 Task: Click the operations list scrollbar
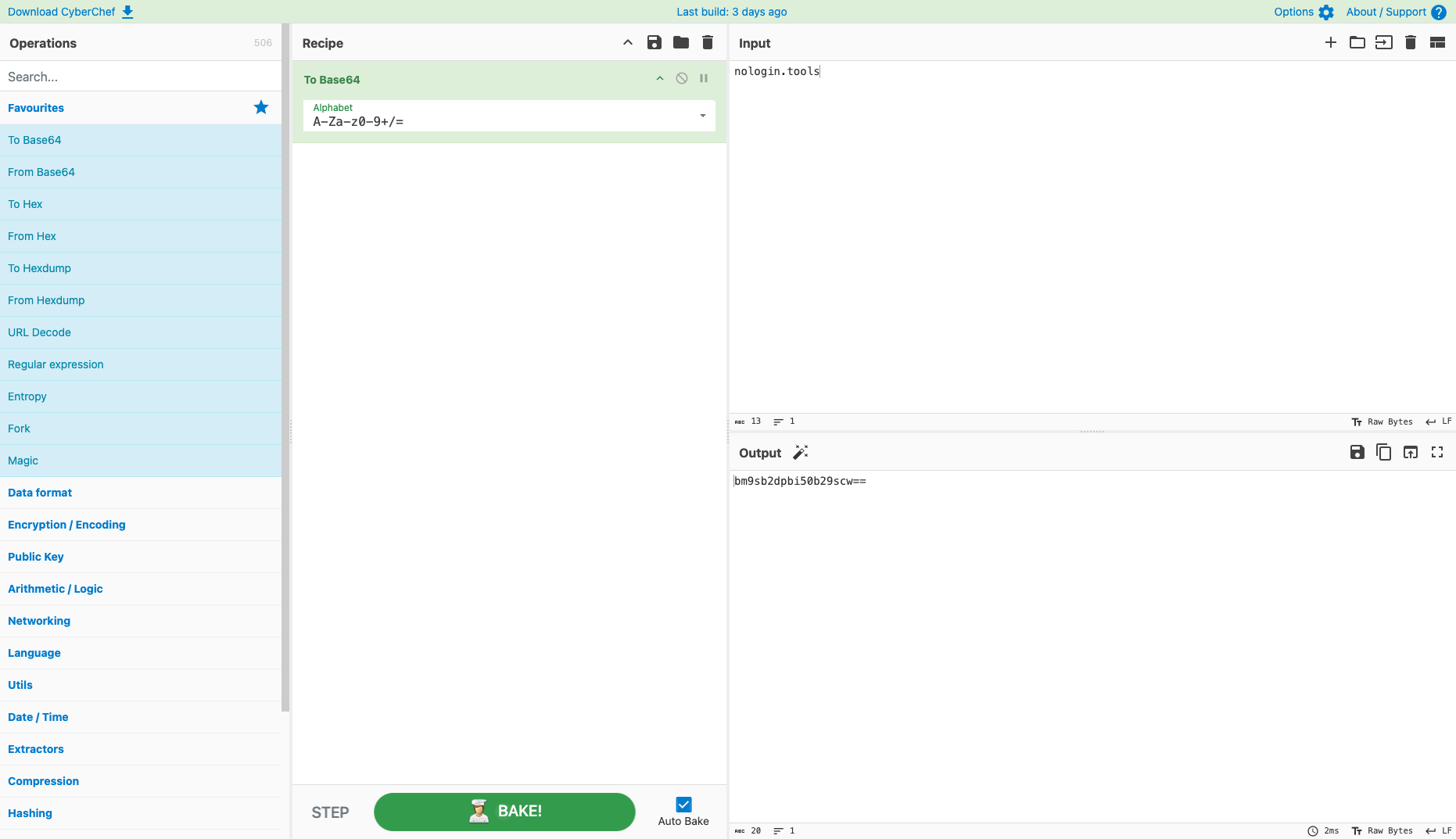tap(285, 368)
